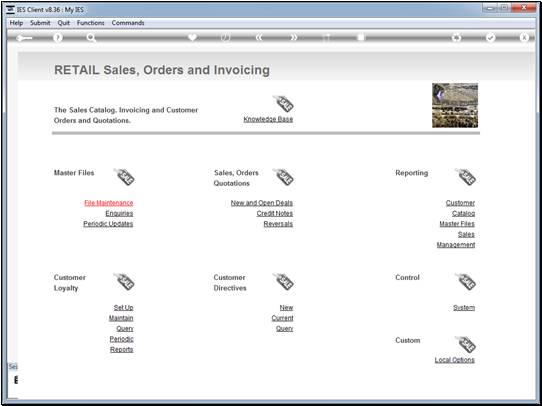Click the sale tag beside Reporting
Image resolution: width=542 pixels, height=406 pixels.
click(x=465, y=177)
